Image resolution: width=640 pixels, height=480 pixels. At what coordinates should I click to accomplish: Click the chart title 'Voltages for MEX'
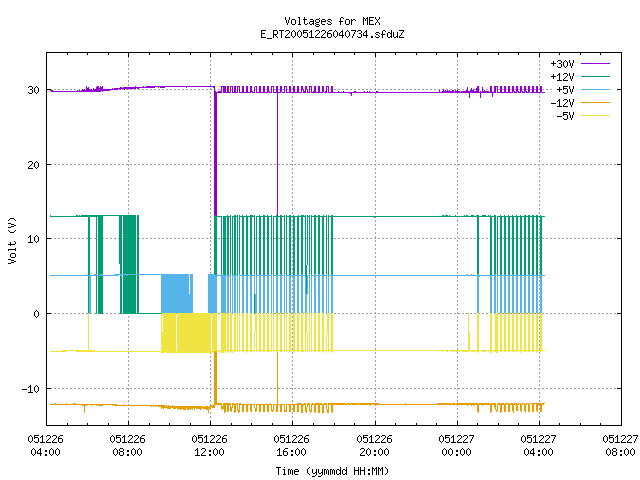click(332, 21)
